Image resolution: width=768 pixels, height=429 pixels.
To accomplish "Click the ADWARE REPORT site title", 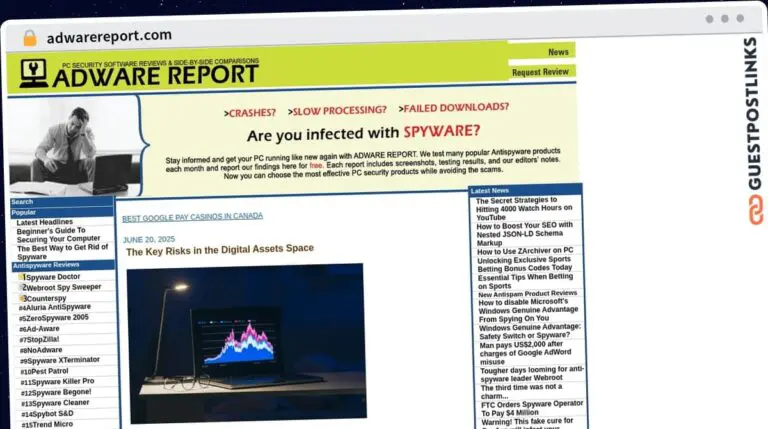I will pyautogui.click(x=155, y=75).
